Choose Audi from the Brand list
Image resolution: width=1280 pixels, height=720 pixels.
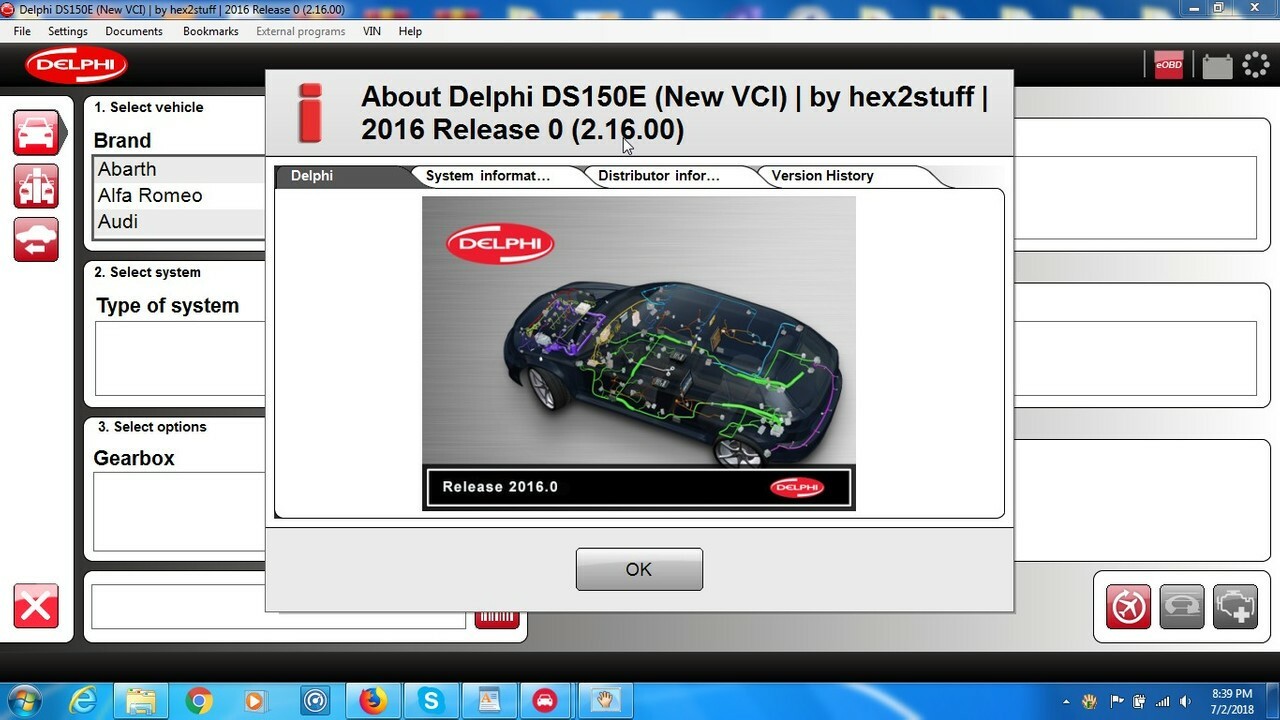pos(118,222)
